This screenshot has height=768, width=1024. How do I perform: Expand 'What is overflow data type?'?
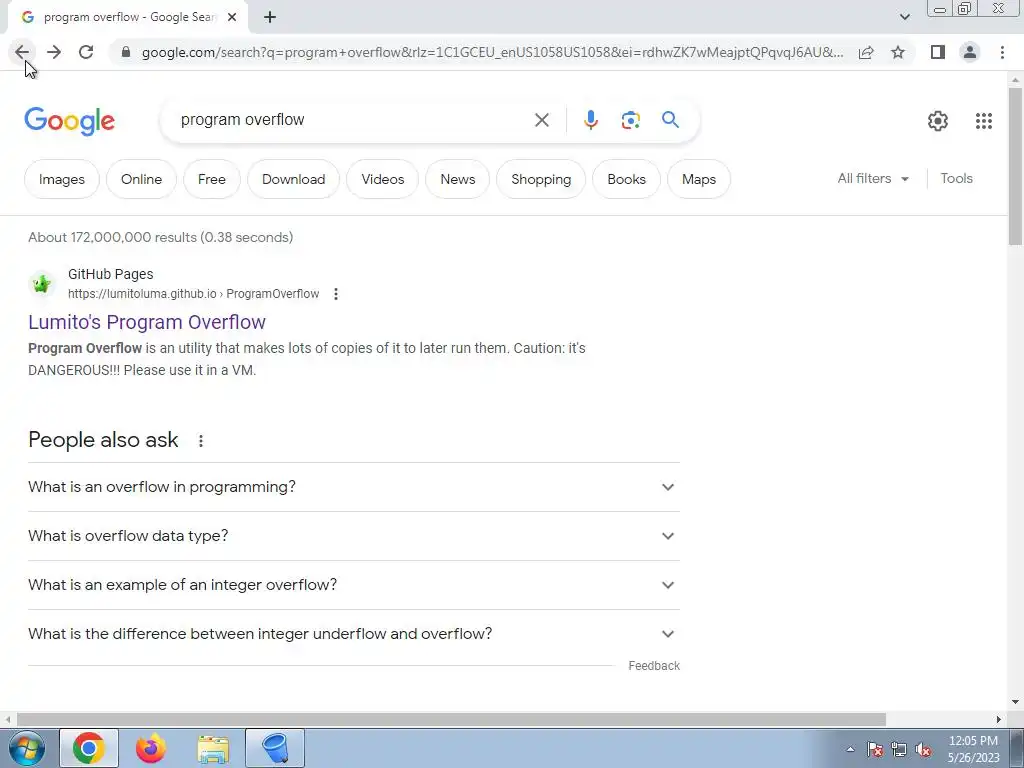(354, 536)
